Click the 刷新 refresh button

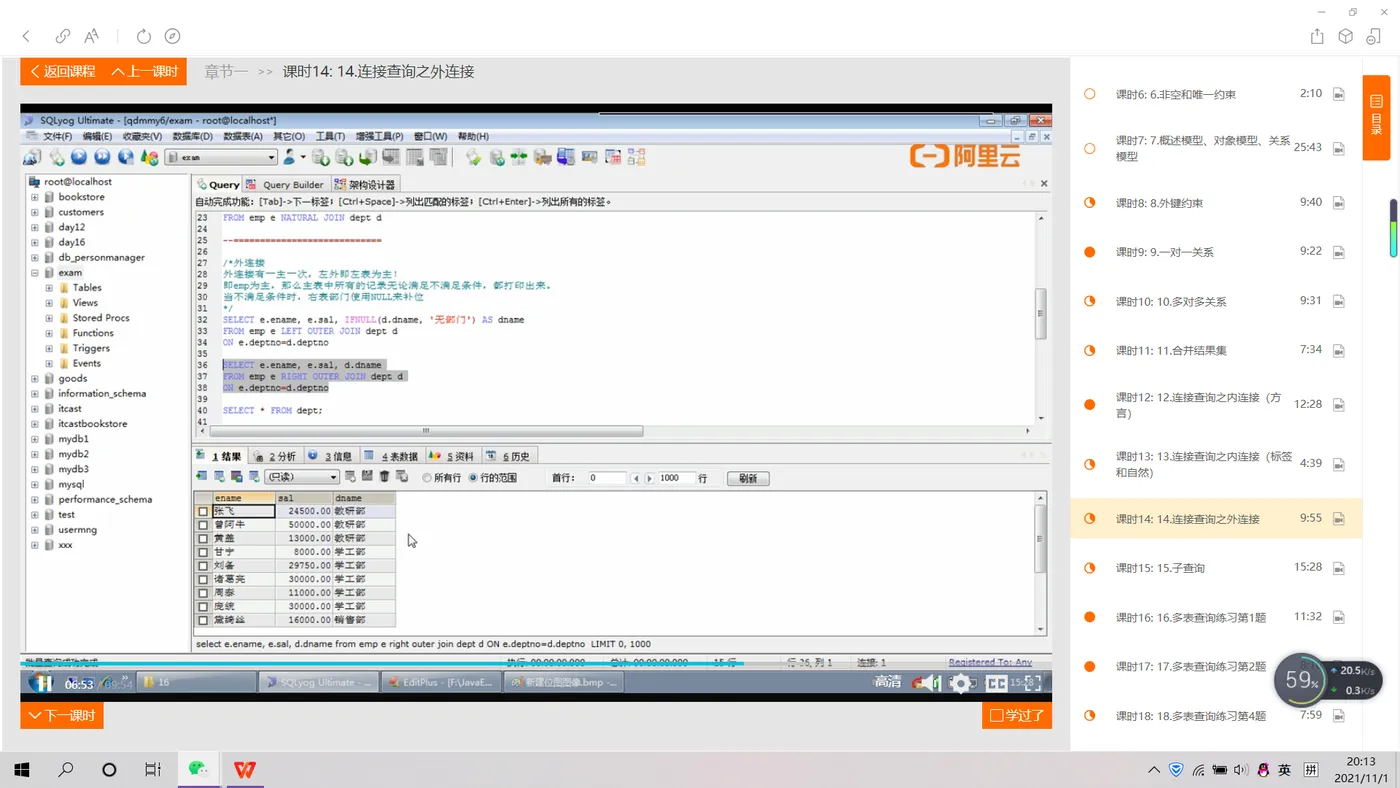pos(748,478)
